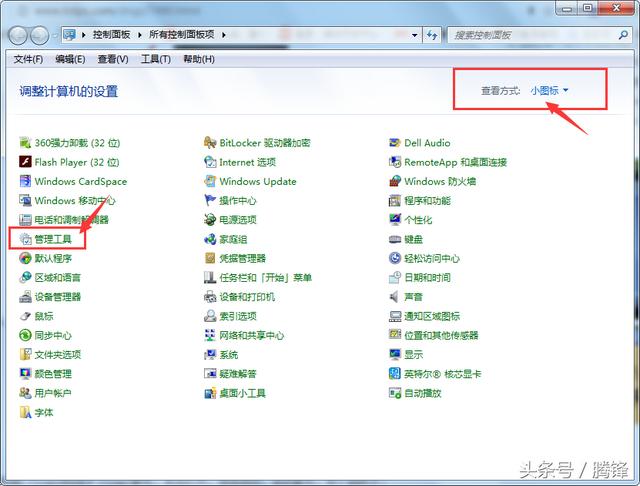The image size is (640, 486).
Task: Open Windows Update icon
Action: coord(210,181)
